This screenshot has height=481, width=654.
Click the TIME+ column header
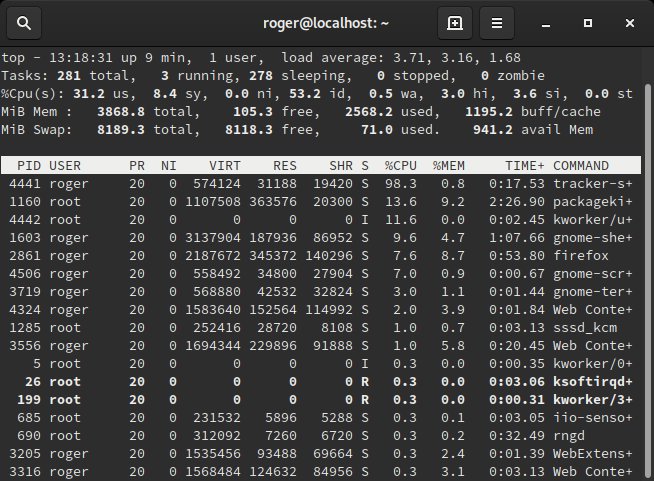[525, 166]
